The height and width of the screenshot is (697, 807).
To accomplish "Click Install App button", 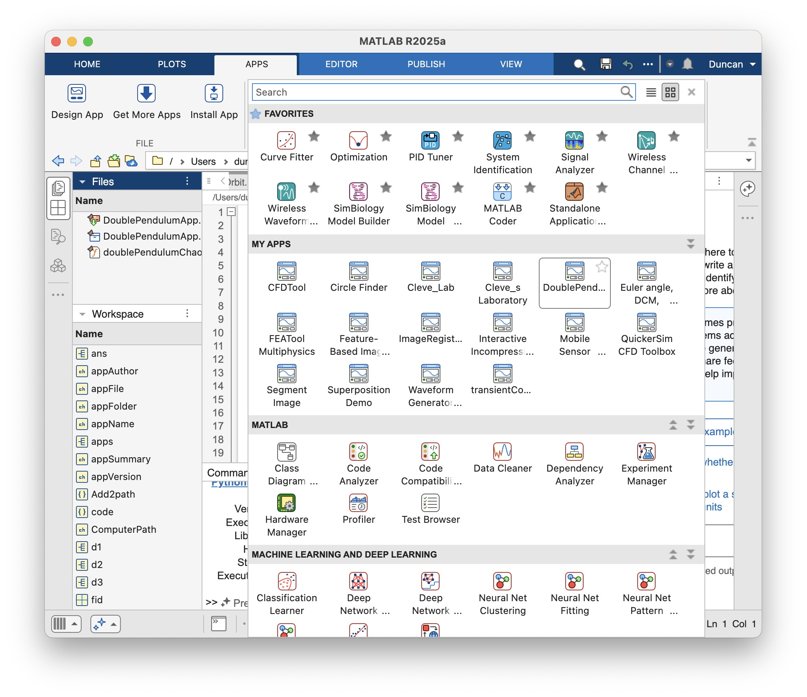I will (214, 101).
